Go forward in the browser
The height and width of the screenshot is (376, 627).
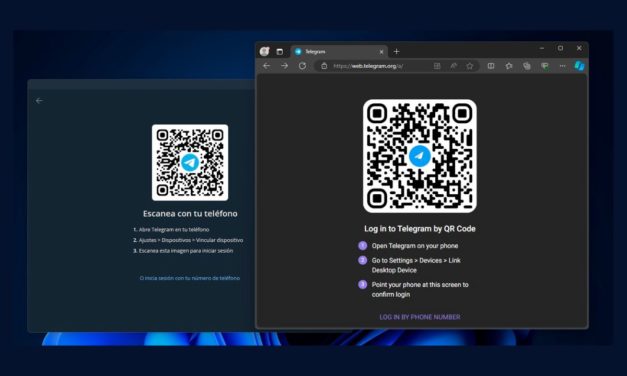(x=284, y=66)
